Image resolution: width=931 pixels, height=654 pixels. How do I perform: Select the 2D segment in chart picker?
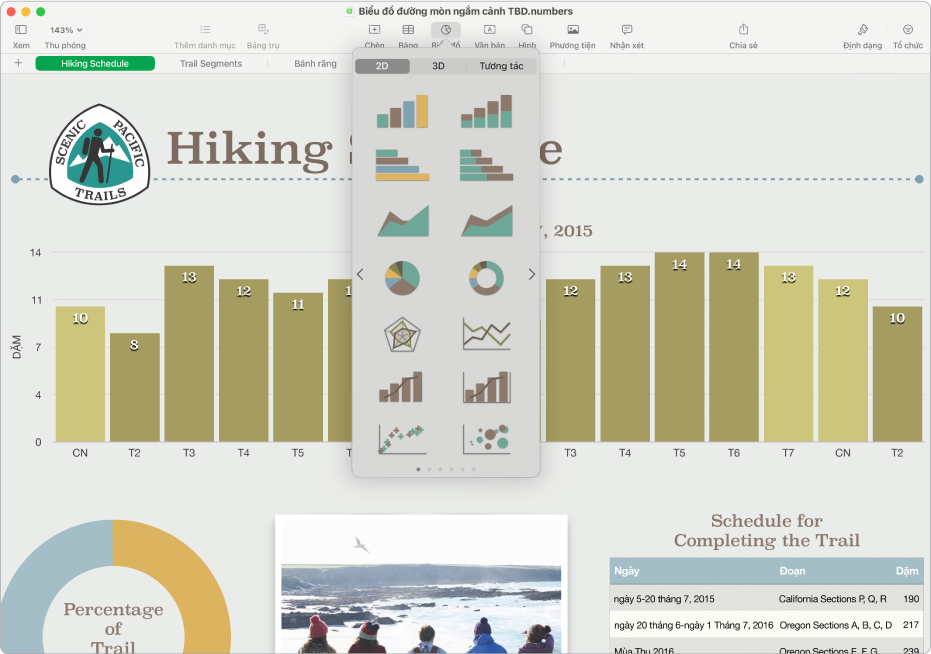[382, 66]
